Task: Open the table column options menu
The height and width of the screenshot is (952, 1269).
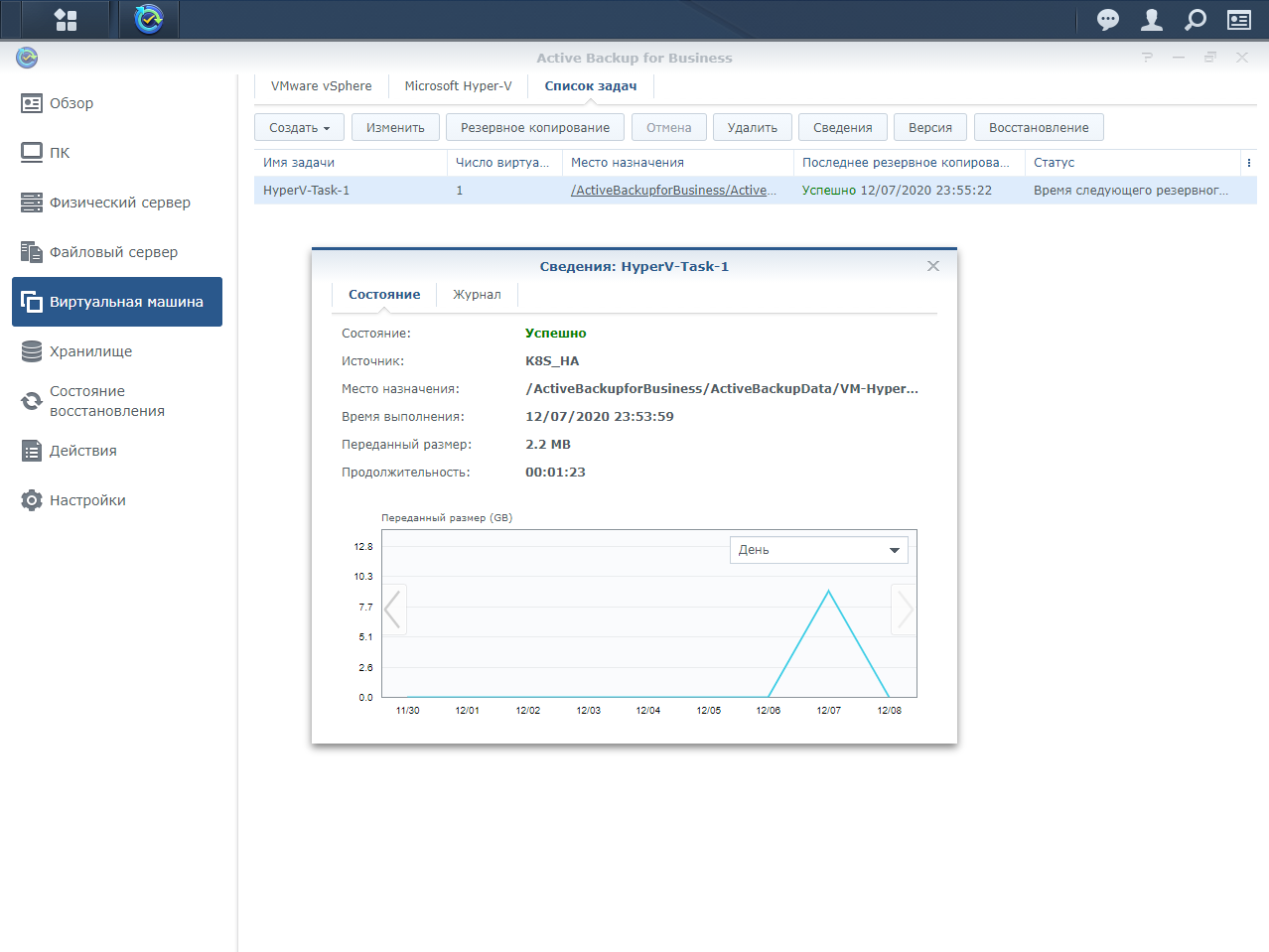Action: point(1249,163)
